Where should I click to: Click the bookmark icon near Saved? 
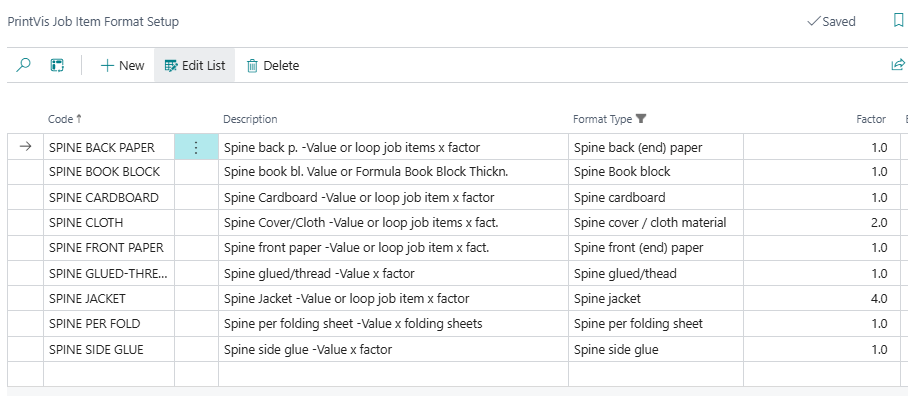pos(898,21)
